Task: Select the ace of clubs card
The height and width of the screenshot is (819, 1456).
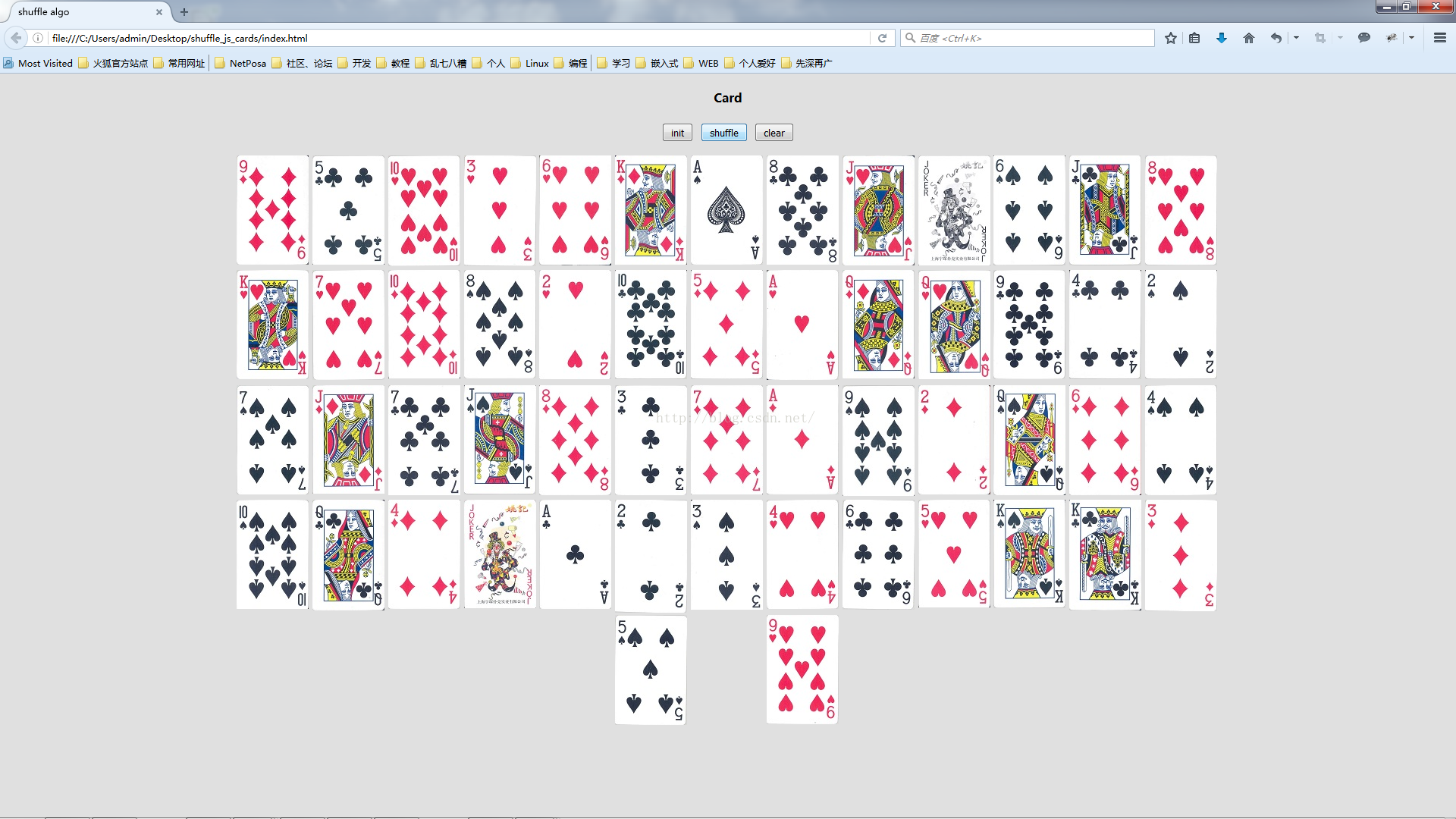Action: click(x=575, y=554)
